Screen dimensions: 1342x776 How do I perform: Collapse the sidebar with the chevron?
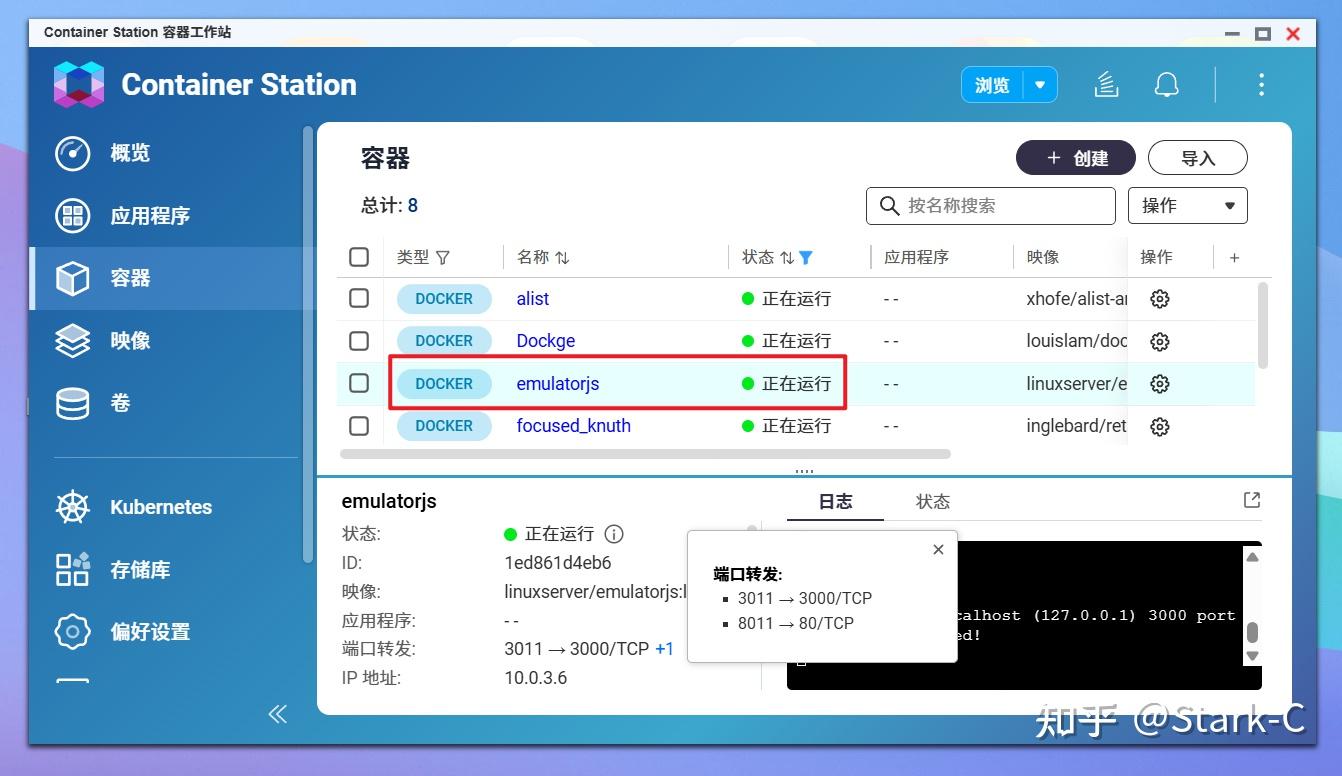click(277, 714)
